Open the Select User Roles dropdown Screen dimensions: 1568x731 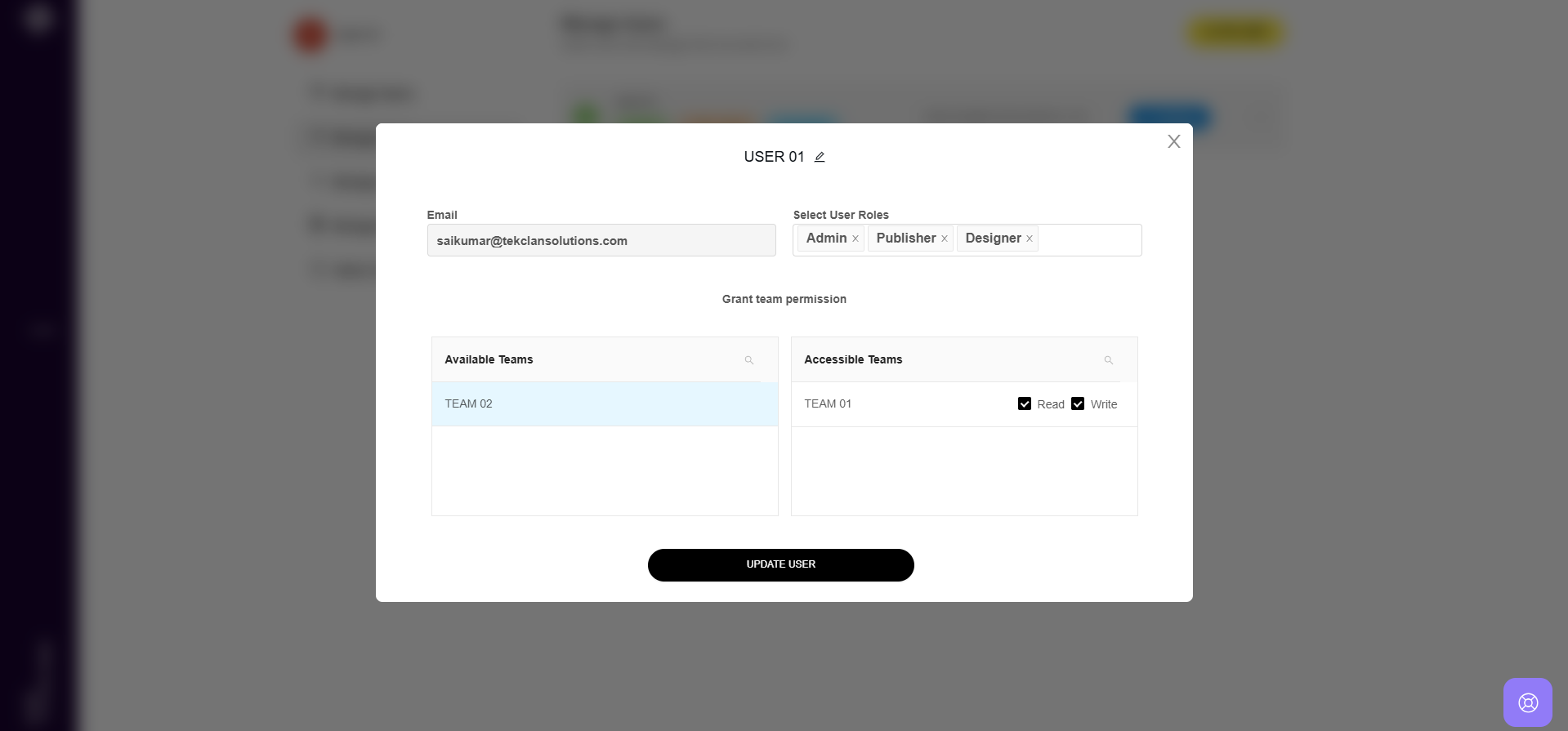click(1088, 239)
